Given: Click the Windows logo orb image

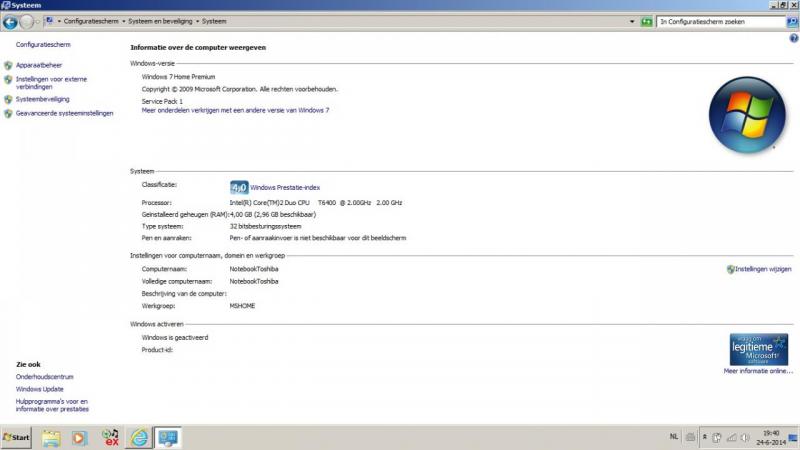Looking at the screenshot, I should (747, 115).
